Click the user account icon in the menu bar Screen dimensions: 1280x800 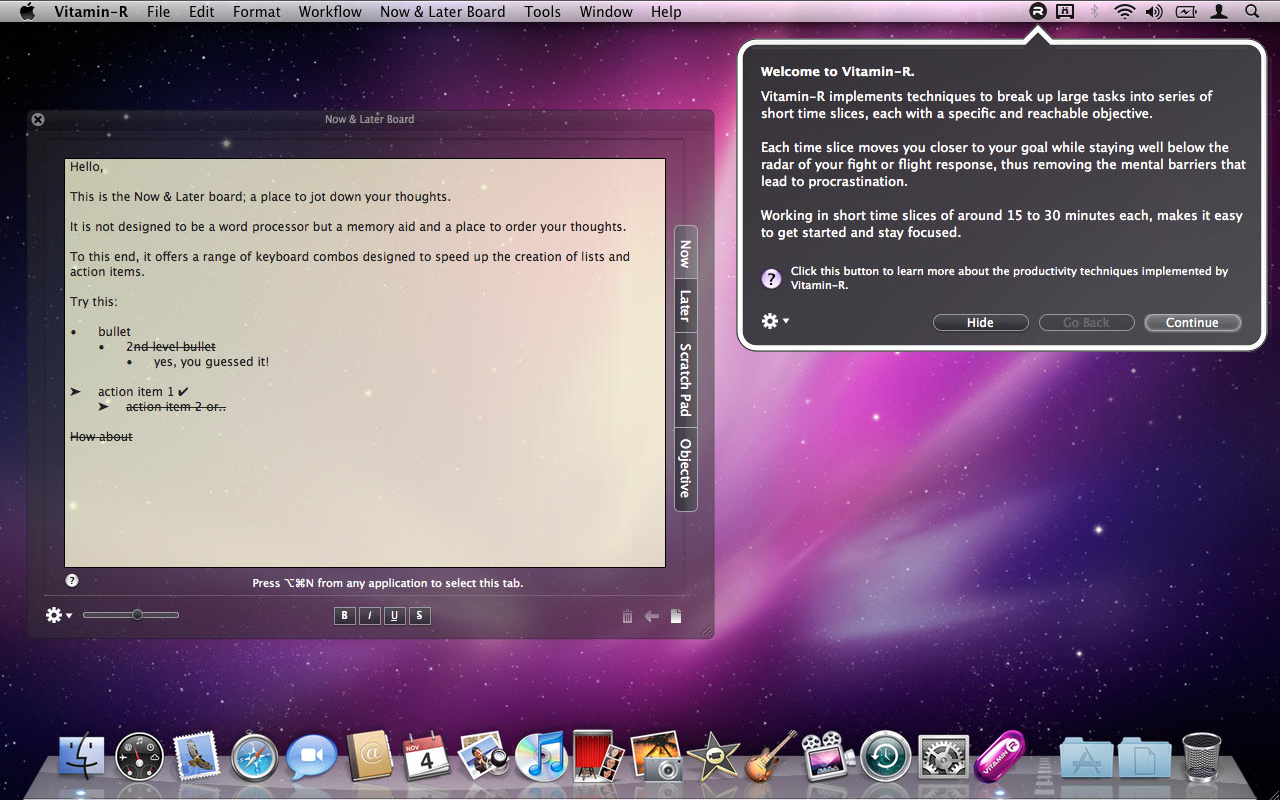click(x=1219, y=12)
